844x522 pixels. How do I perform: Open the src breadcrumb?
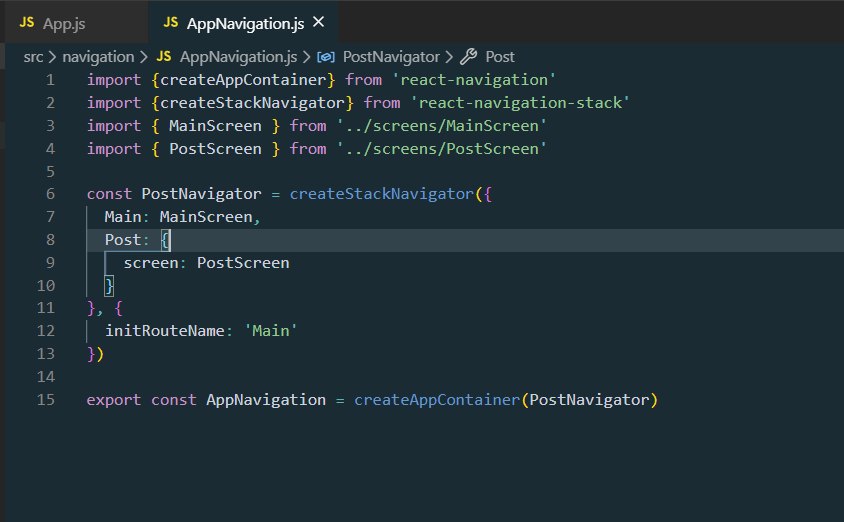[x=33, y=57]
